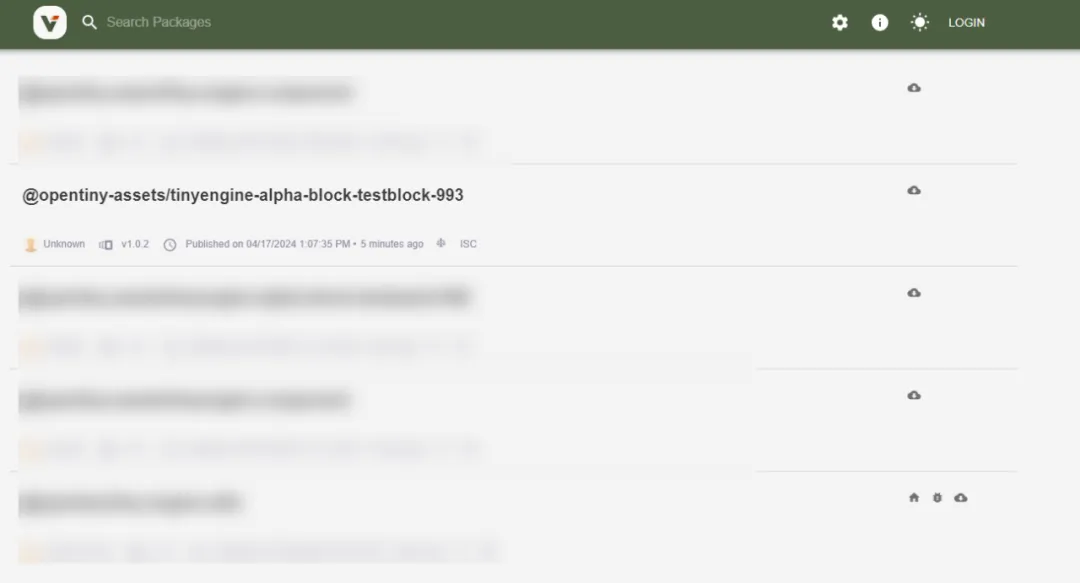Click the Unknown author avatar
The width and height of the screenshot is (1080, 583).
click(30, 245)
